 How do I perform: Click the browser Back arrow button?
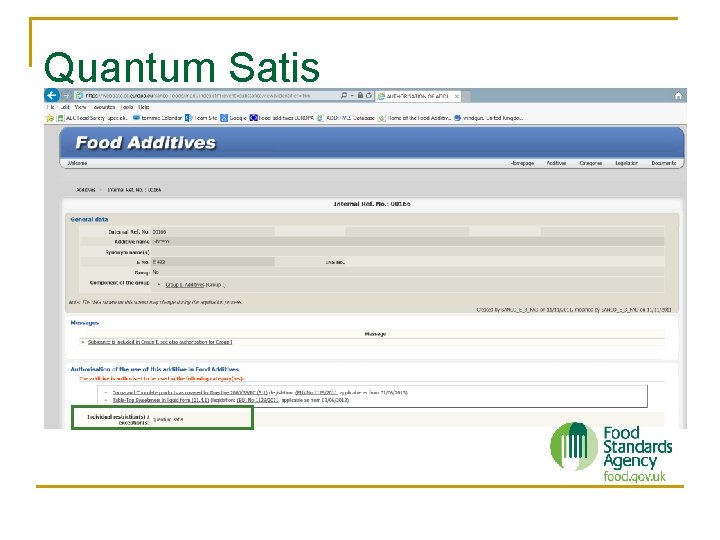[x=51, y=96]
